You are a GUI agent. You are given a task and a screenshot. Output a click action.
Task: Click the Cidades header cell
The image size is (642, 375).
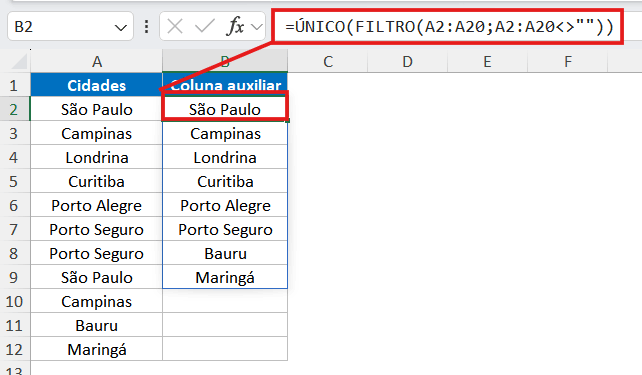[97, 85]
